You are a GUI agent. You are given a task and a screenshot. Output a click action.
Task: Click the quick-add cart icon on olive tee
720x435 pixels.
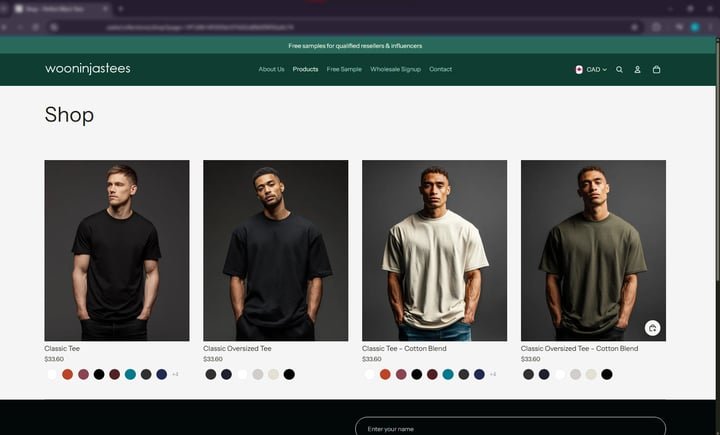tap(652, 328)
